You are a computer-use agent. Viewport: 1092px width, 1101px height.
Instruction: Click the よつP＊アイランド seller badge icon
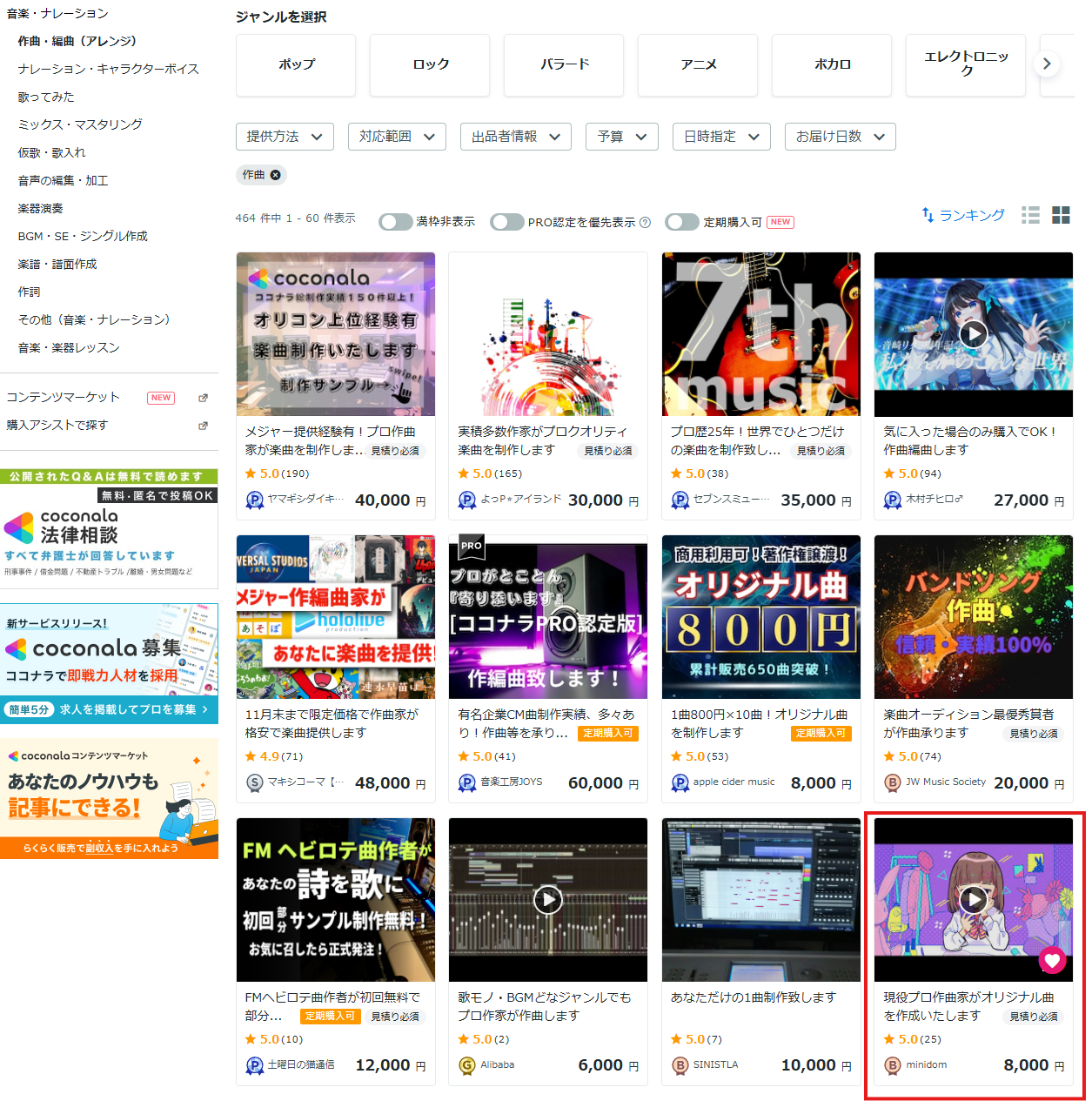[x=467, y=500]
